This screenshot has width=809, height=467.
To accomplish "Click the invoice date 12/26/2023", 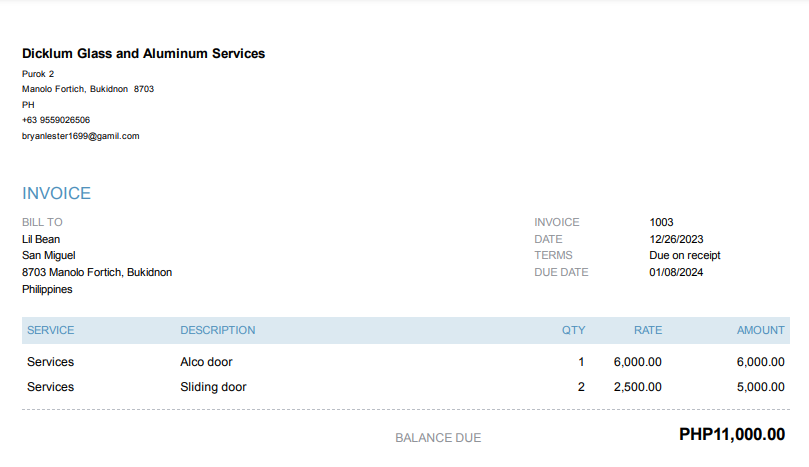I will tap(676, 239).
